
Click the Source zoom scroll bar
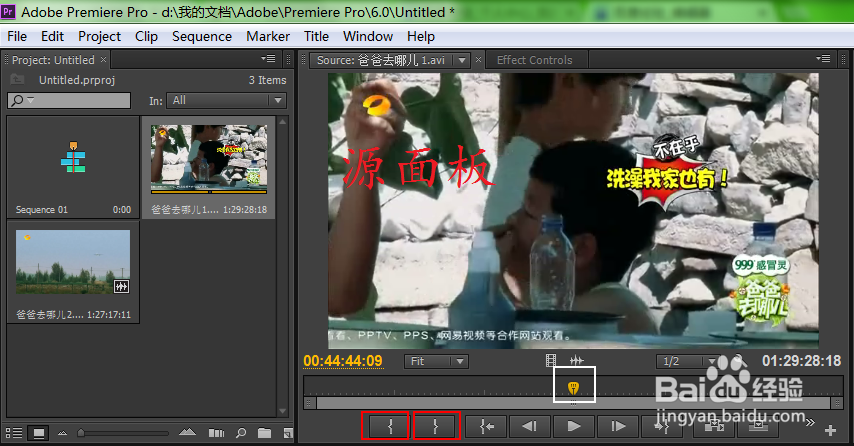[x=573, y=403]
